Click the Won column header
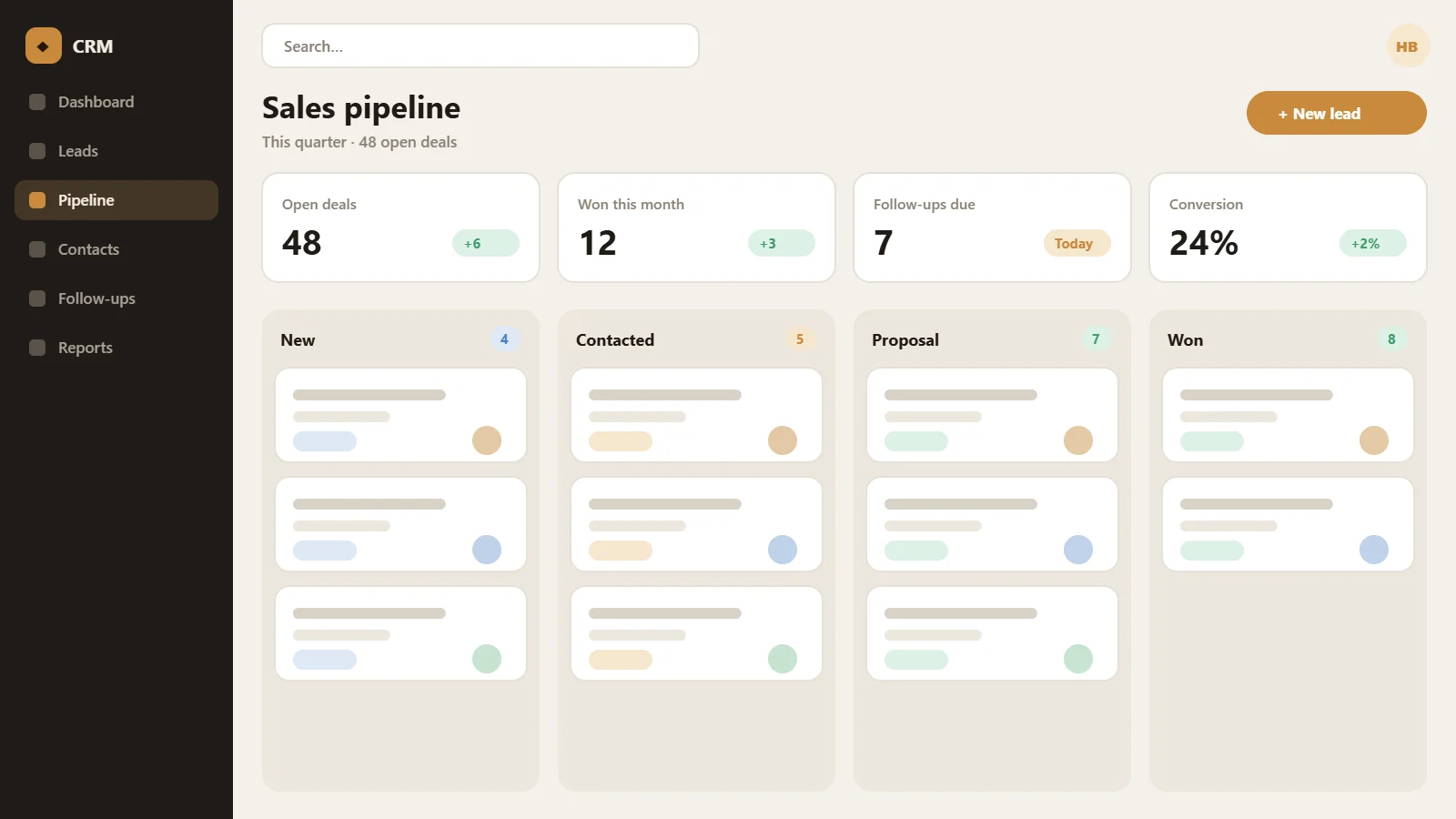 pos(1185,339)
